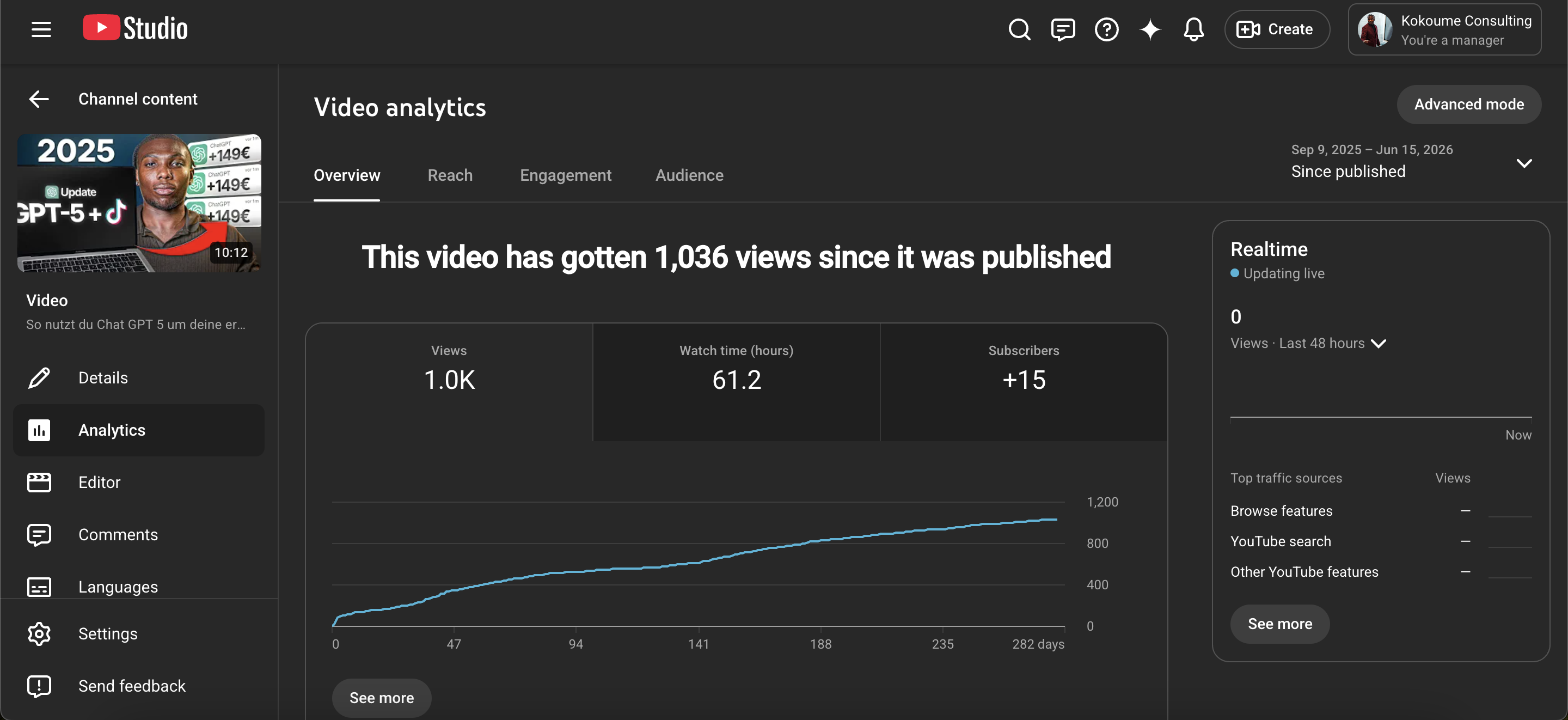Open the help question mark icon

1107,29
